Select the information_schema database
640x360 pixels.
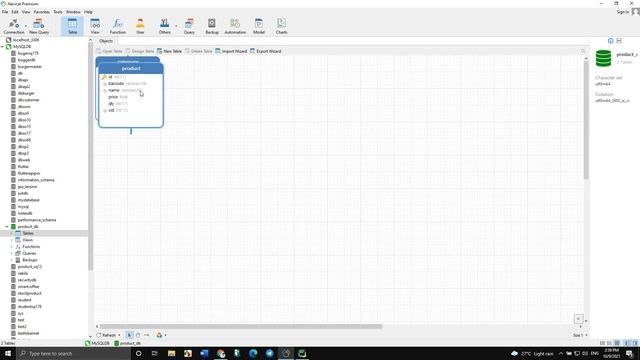tap(36, 180)
